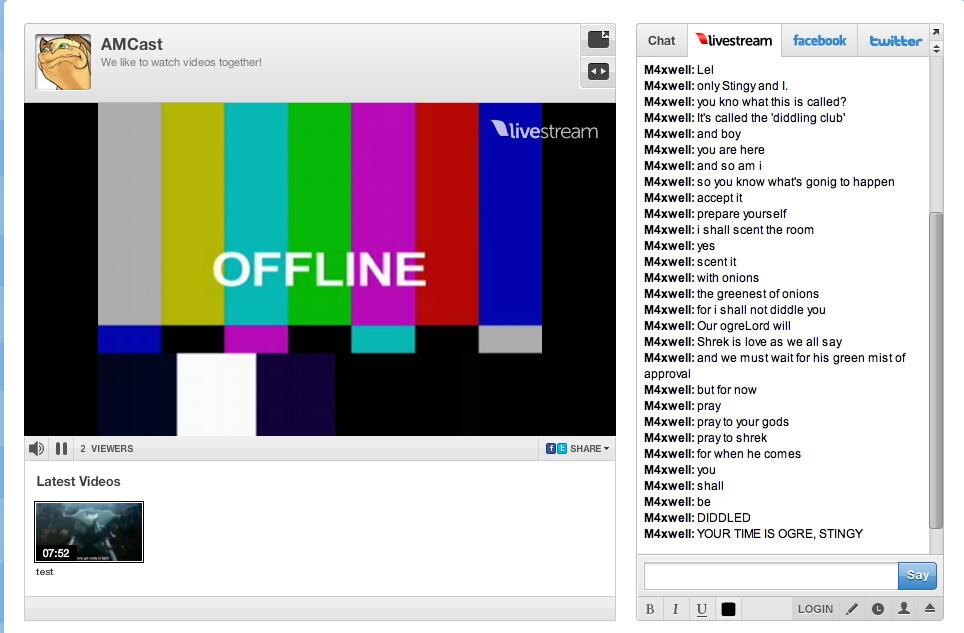Image resolution: width=964 pixels, height=633 pixels.
Task: Open the pop-out player icon
Action: (597, 39)
